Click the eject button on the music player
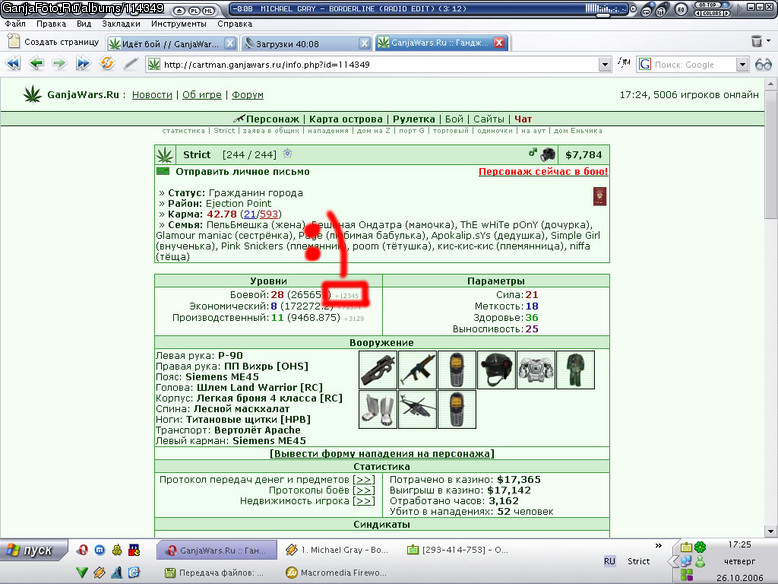Image resolution: width=778 pixels, height=584 pixels. click(180, 10)
